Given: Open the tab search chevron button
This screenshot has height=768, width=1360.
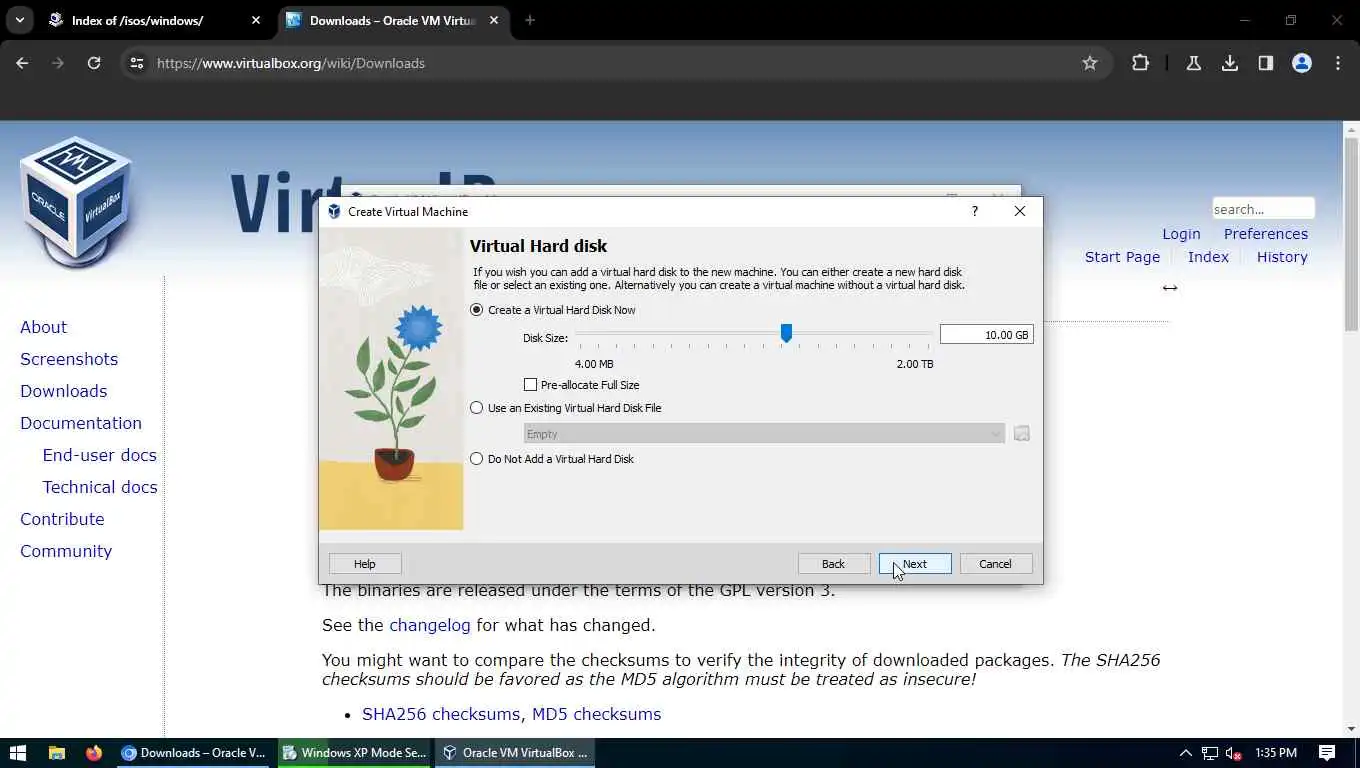Looking at the screenshot, I should tap(19, 20).
